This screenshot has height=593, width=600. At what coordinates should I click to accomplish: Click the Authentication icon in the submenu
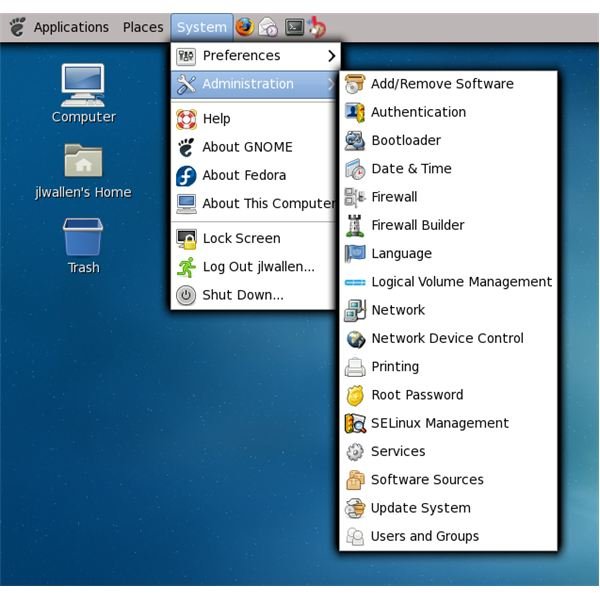coord(355,112)
